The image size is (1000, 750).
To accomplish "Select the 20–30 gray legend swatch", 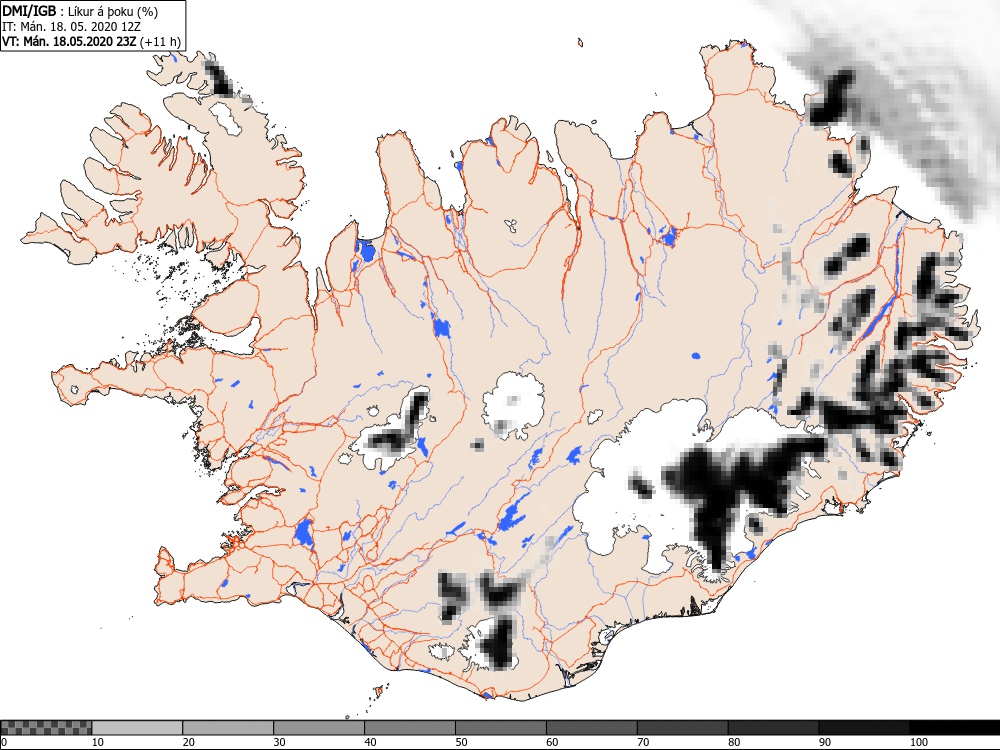I will click(228, 728).
